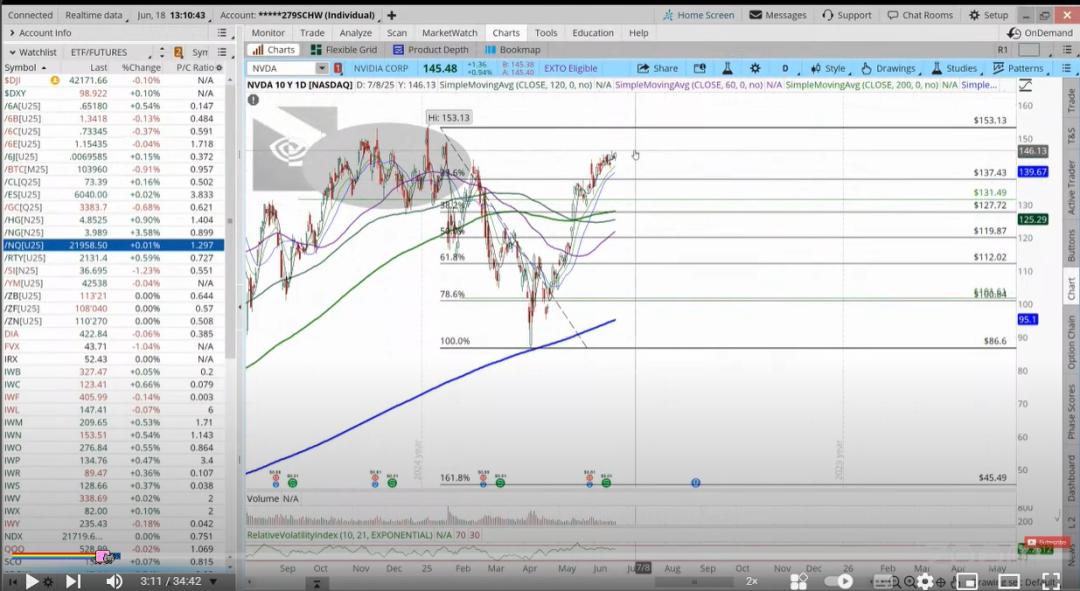Image resolution: width=1080 pixels, height=591 pixels.
Task: Open the ETF/FUTURES watchlist selector
Action: point(110,52)
